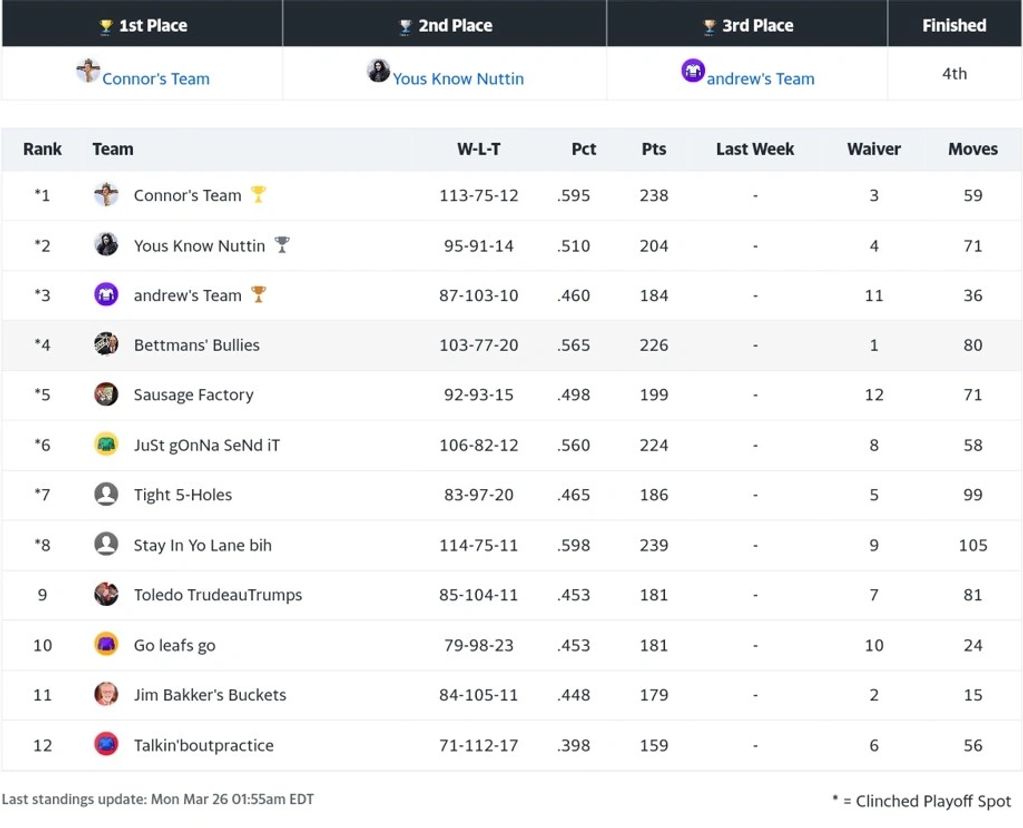Click Go leafs go jersey icon
The height and width of the screenshot is (828, 1023).
(106, 645)
